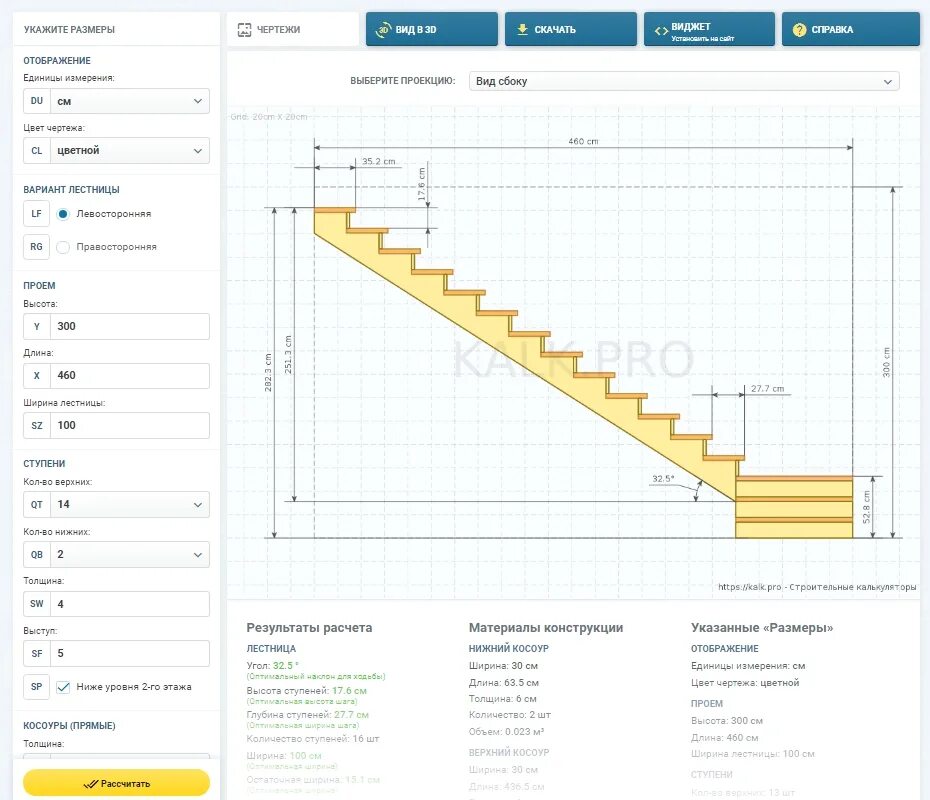Click the question mark help icon
The height and width of the screenshot is (800, 930).
pyautogui.click(x=800, y=30)
